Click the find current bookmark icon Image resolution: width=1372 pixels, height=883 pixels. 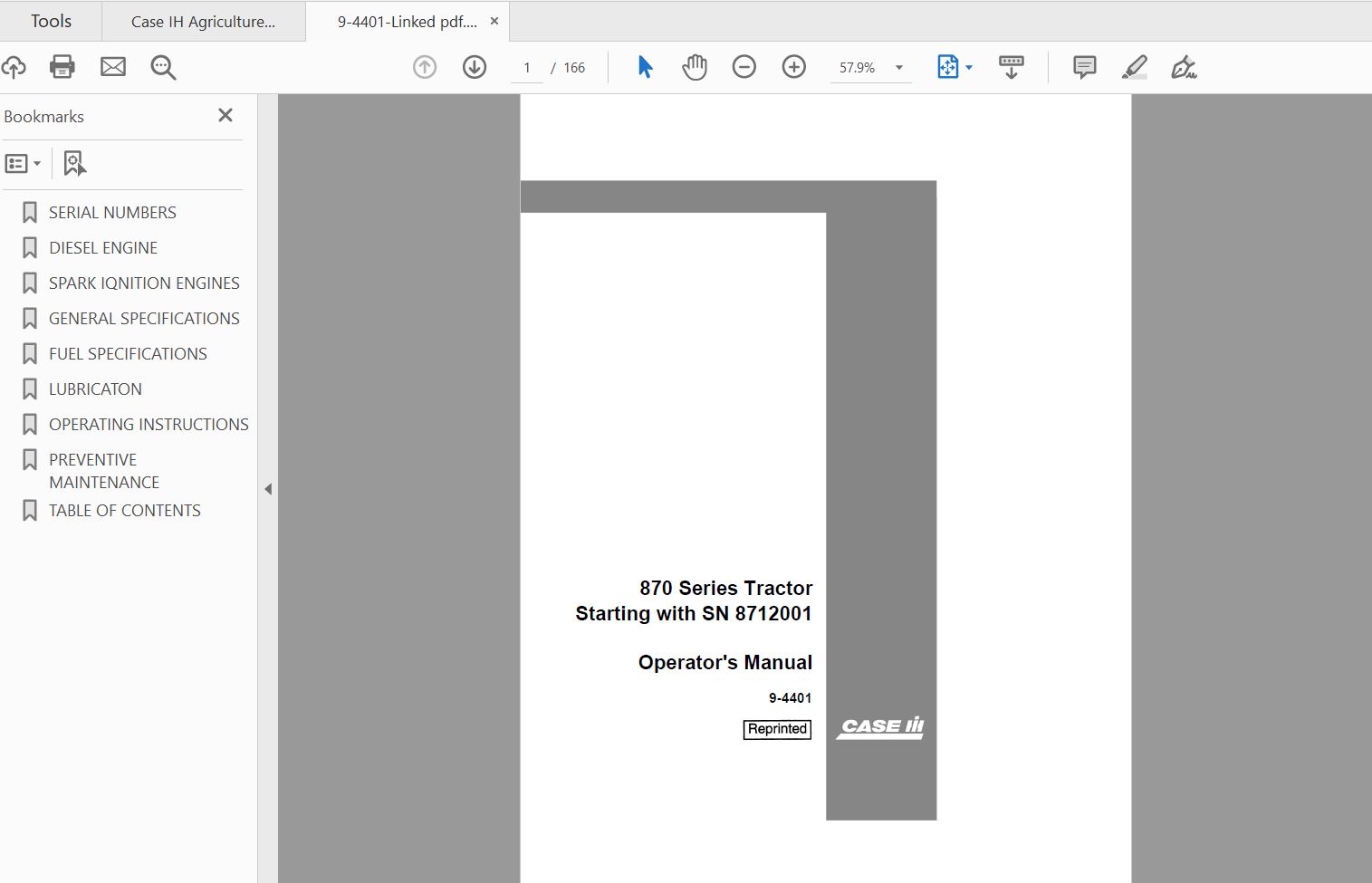coord(74,164)
